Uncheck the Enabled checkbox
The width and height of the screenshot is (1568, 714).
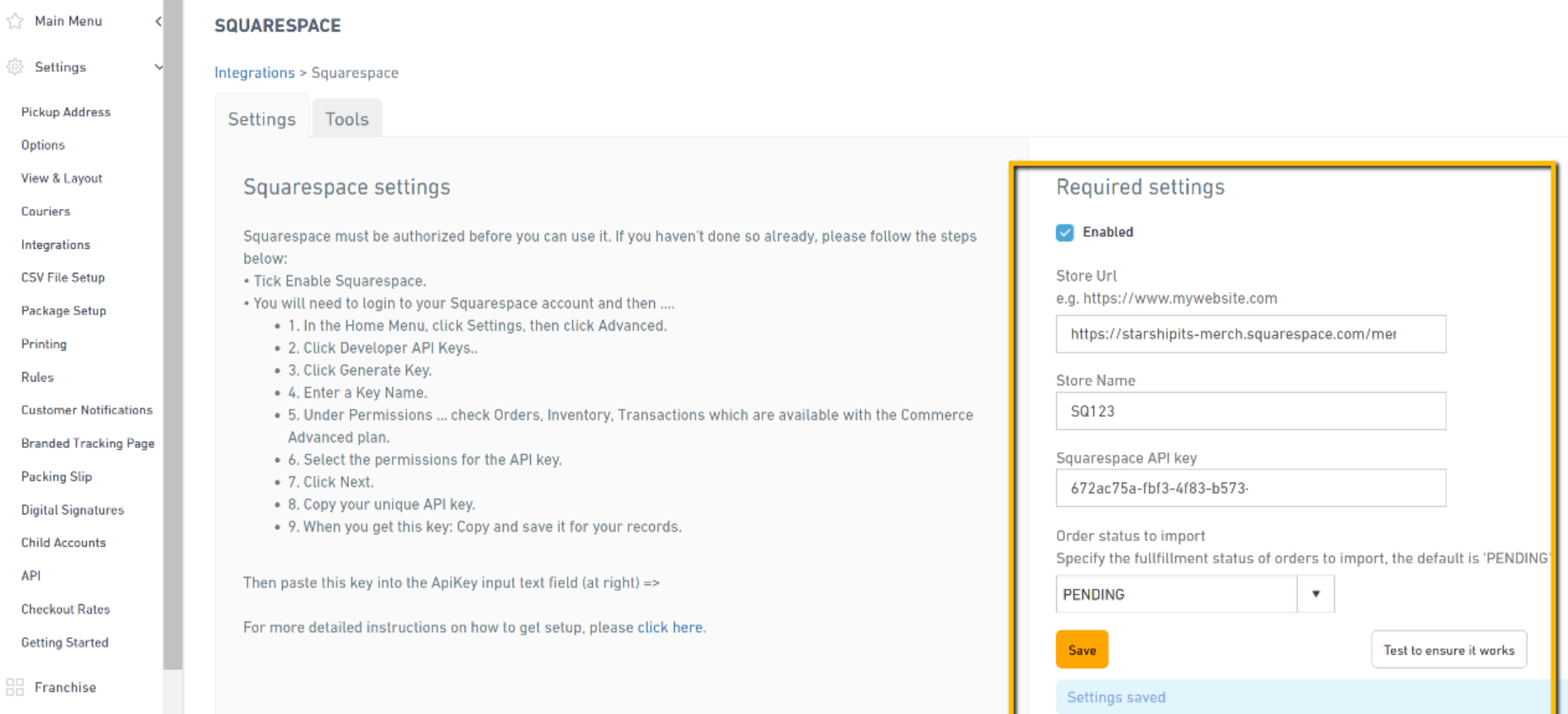click(1064, 232)
